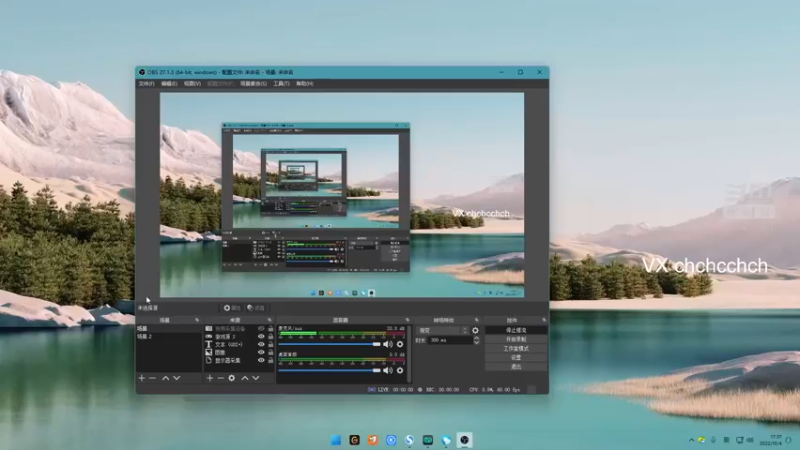
Task: Pop out the Audio Mixer dock via header icon
Action: (407, 320)
